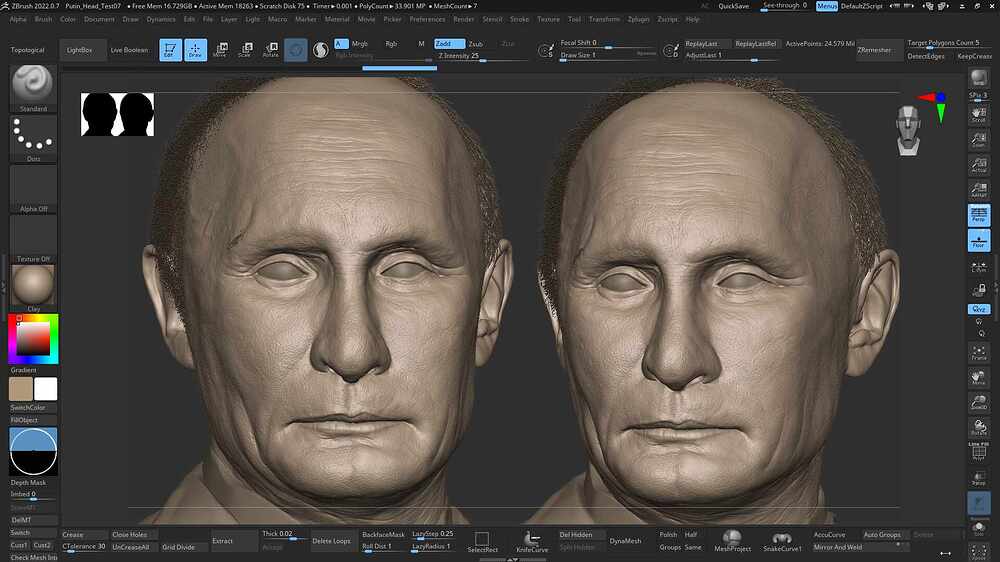Click the black head silhouette reference thumbnail

[x=117, y=114]
